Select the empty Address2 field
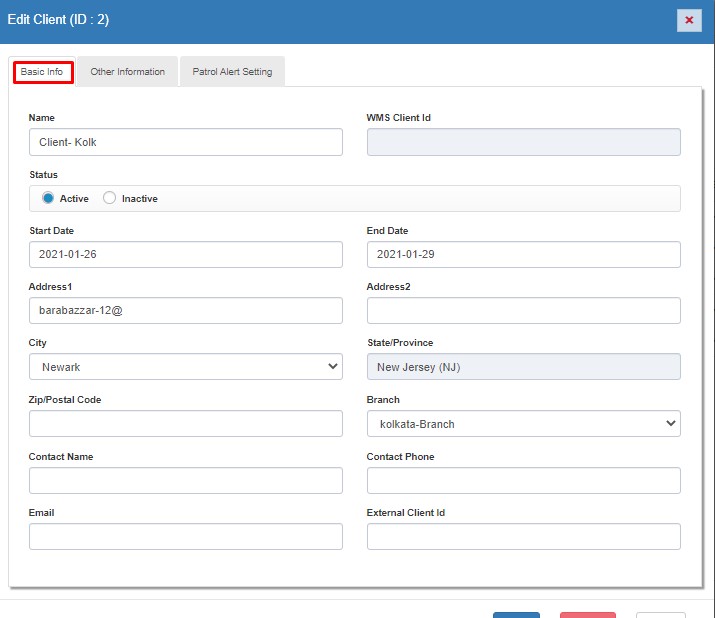This screenshot has width=715, height=618. pos(523,310)
